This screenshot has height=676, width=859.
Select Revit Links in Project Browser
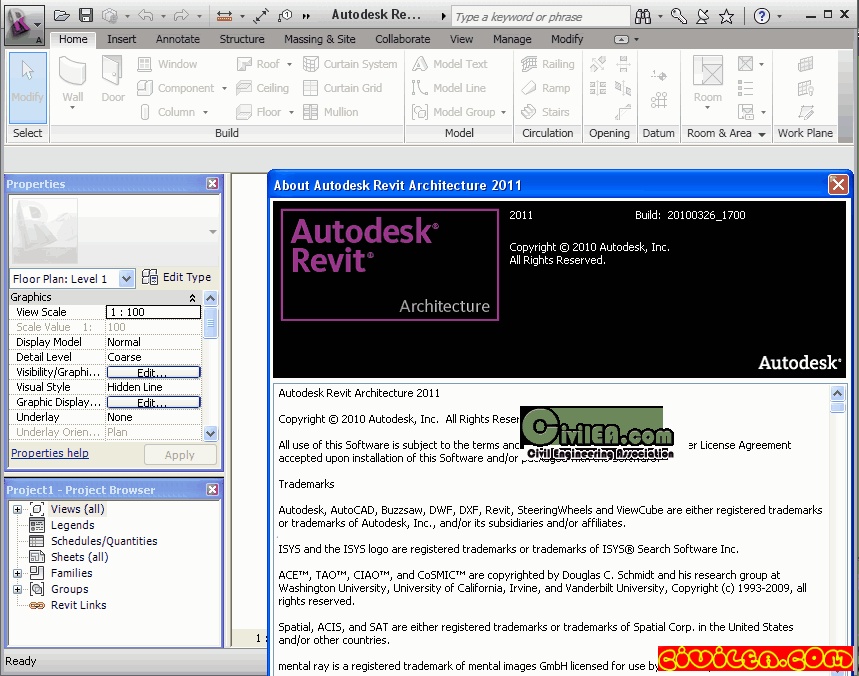click(x=78, y=605)
